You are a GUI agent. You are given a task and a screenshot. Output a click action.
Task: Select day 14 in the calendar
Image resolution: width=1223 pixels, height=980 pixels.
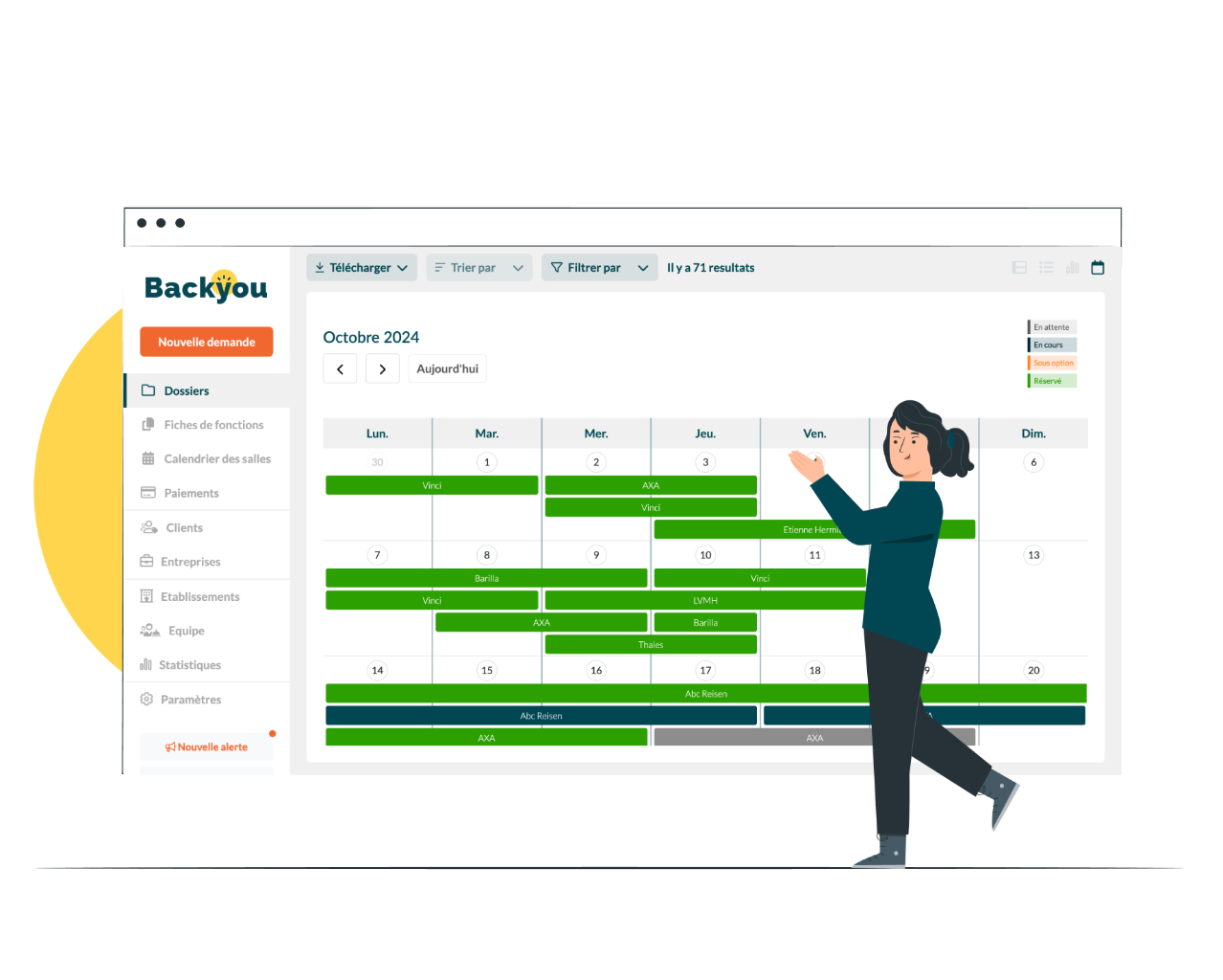pyautogui.click(x=377, y=671)
